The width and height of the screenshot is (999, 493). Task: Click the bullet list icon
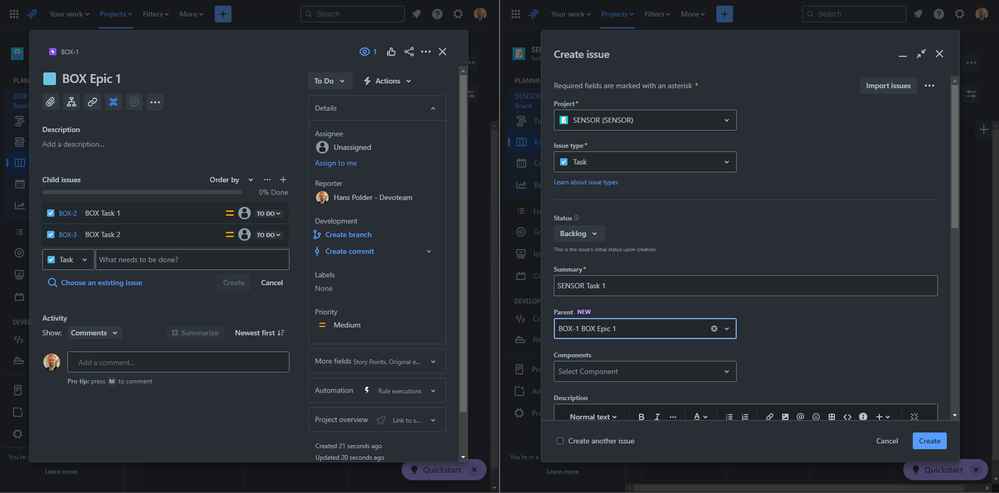(729, 417)
